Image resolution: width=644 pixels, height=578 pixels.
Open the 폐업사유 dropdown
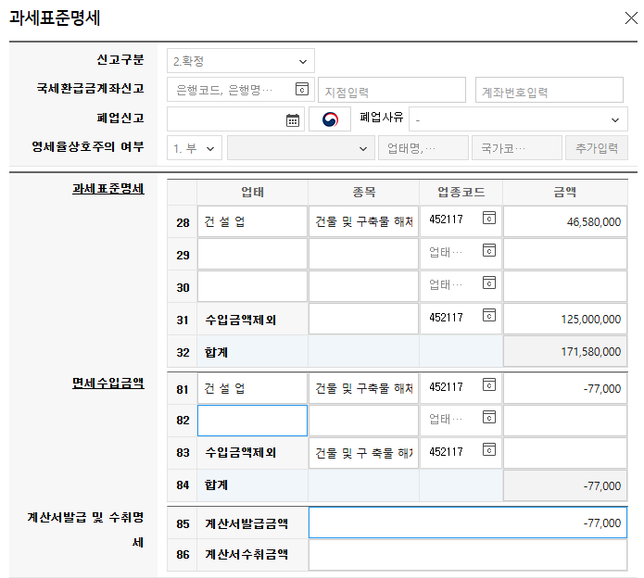[x=516, y=120]
